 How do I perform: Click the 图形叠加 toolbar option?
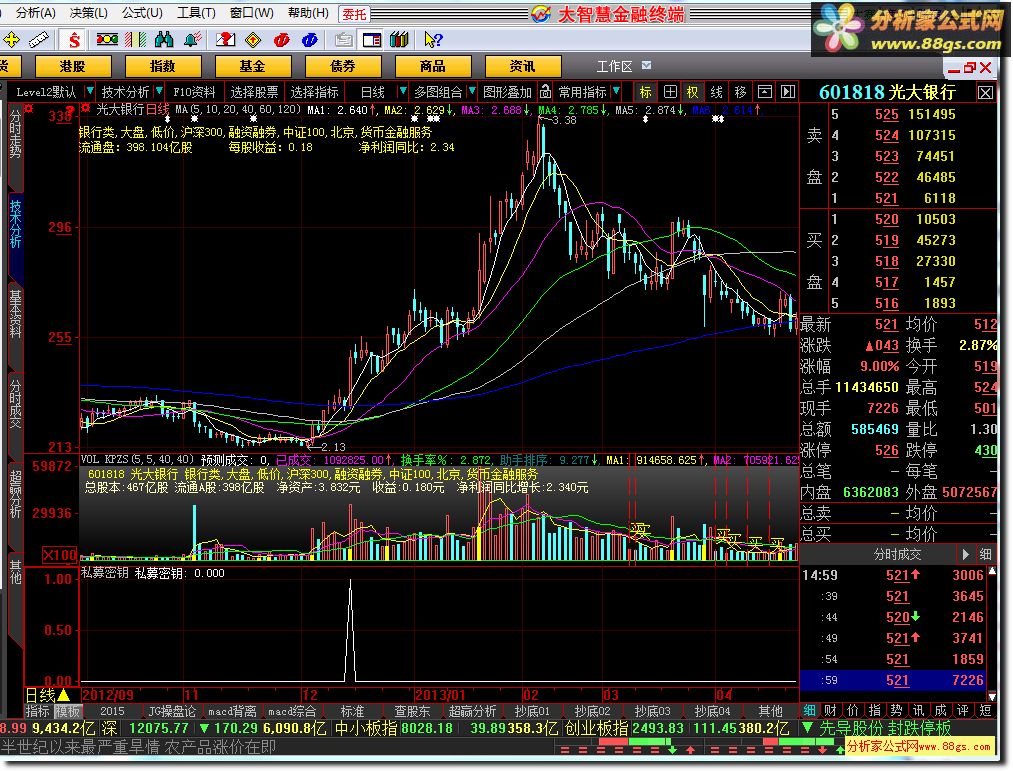[506, 92]
